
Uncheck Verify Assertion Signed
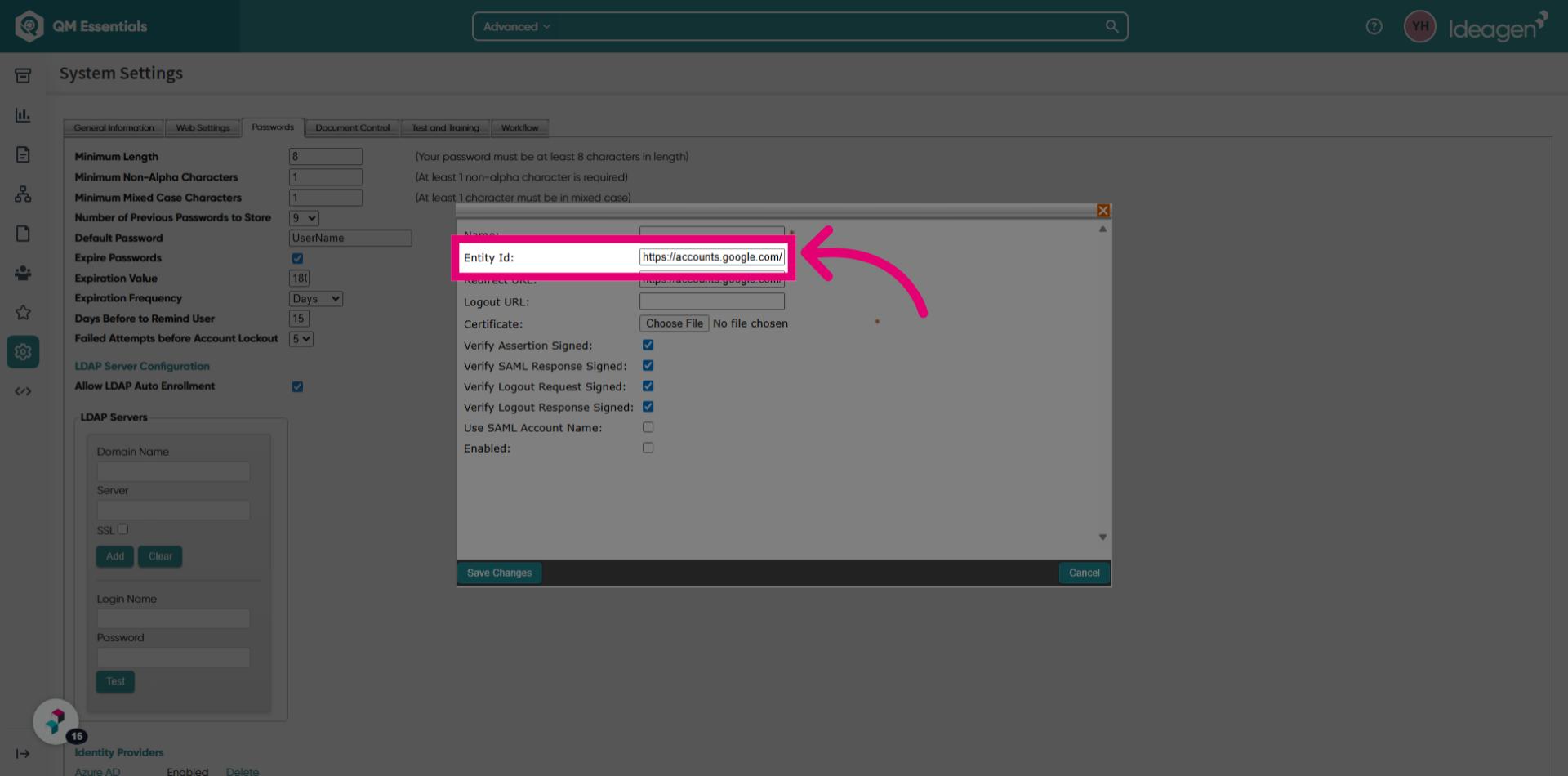(648, 346)
